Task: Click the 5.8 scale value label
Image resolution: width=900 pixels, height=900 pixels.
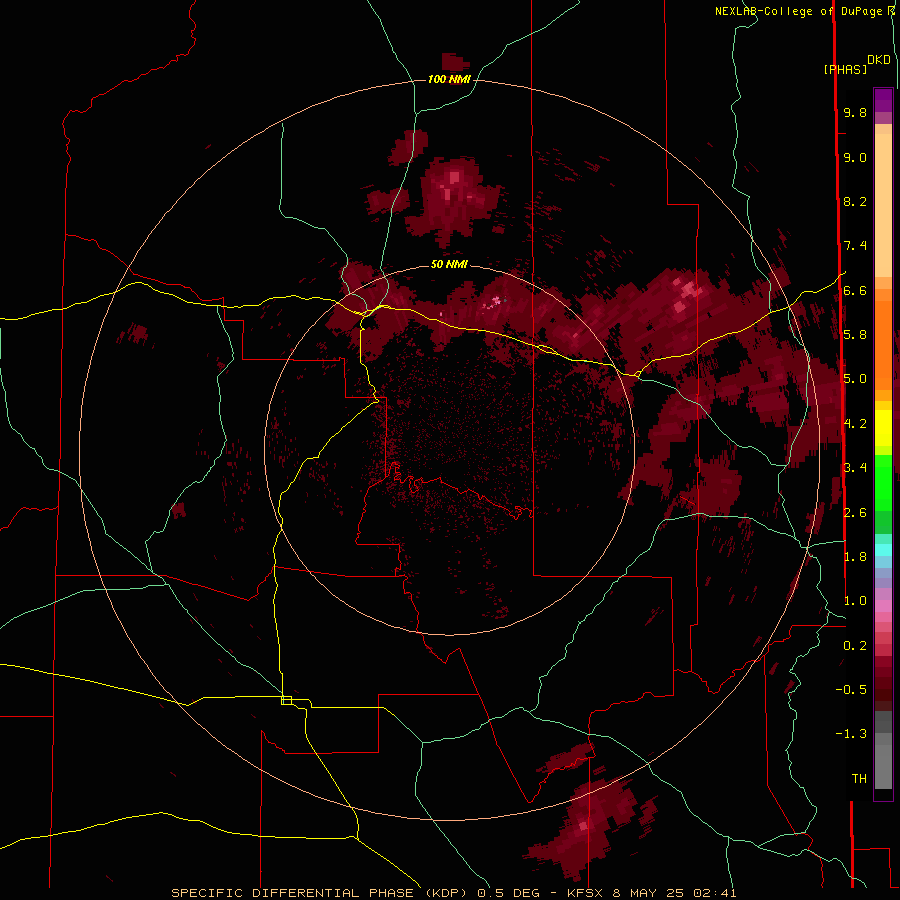Action: [x=855, y=335]
